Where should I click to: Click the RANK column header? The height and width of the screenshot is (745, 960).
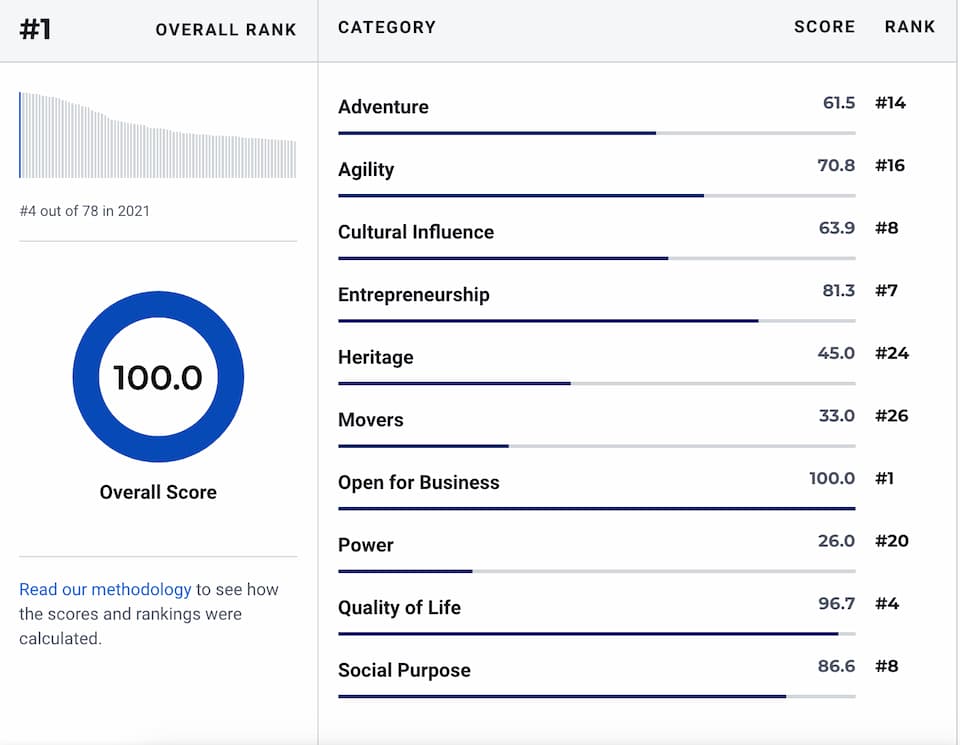click(x=909, y=28)
